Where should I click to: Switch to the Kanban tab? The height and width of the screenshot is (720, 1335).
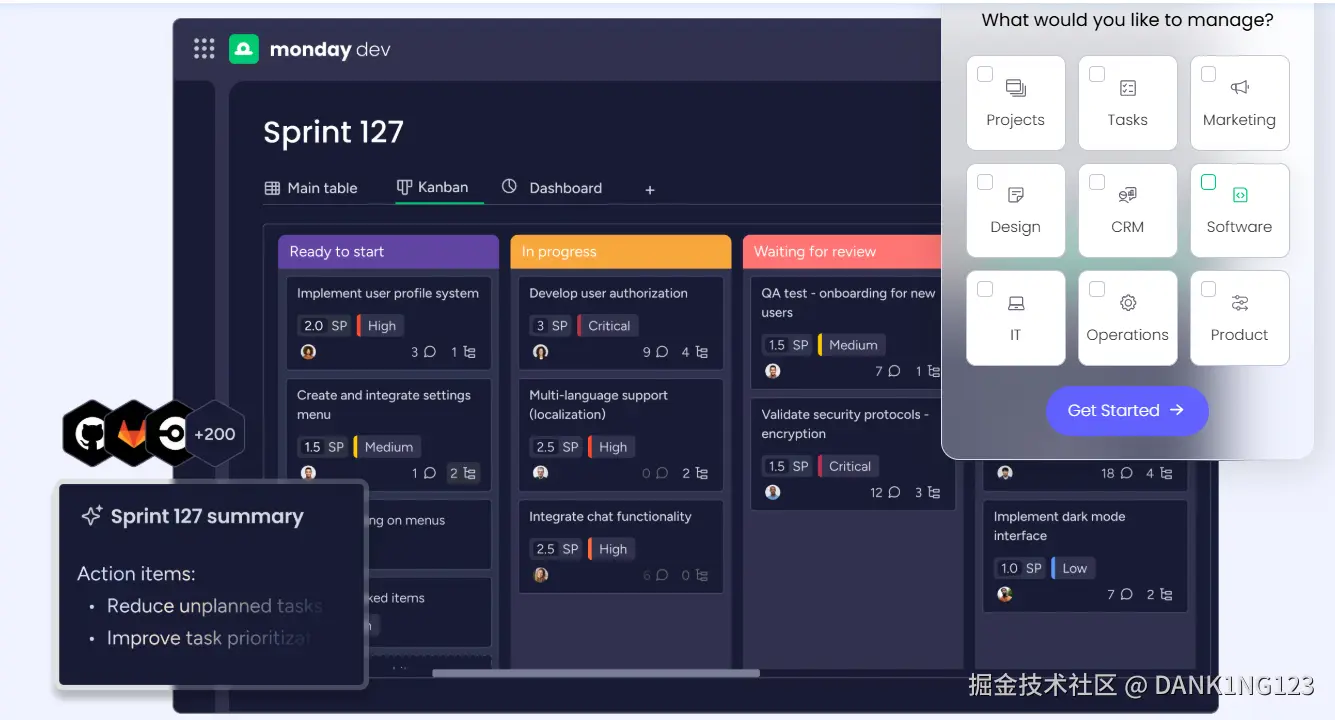[x=433, y=187]
